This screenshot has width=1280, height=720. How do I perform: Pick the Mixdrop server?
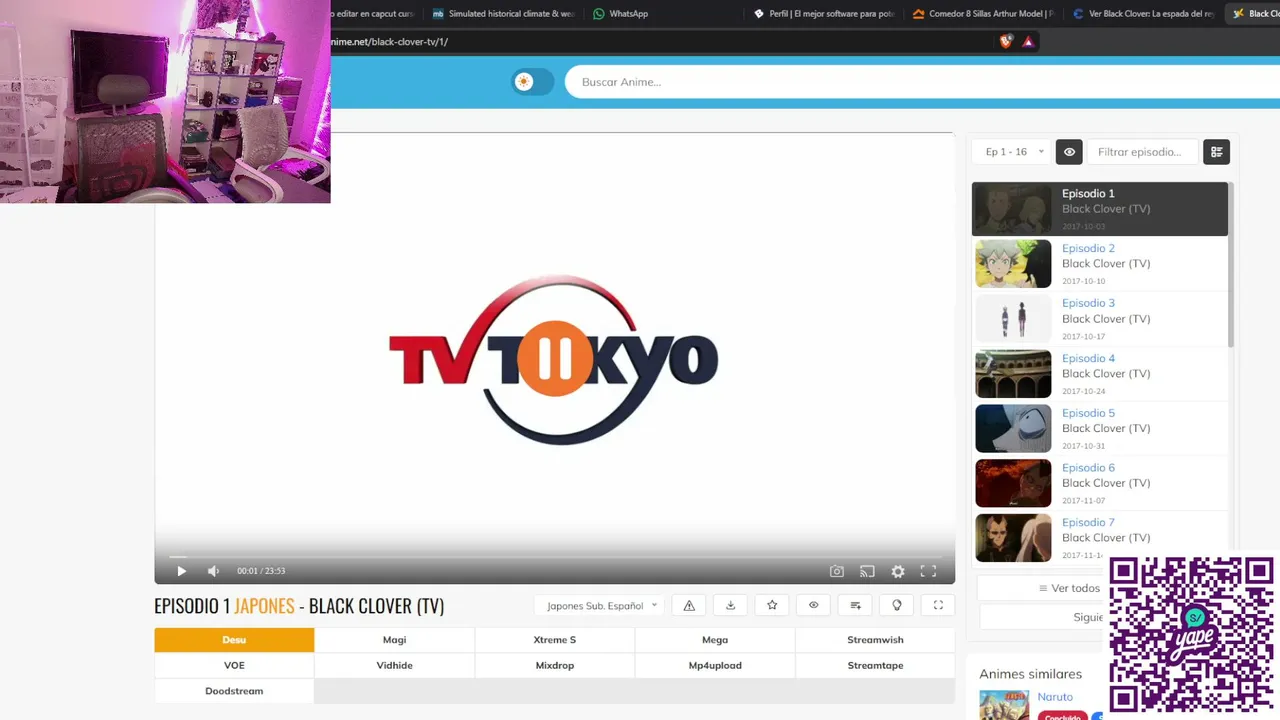tap(555, 665)
